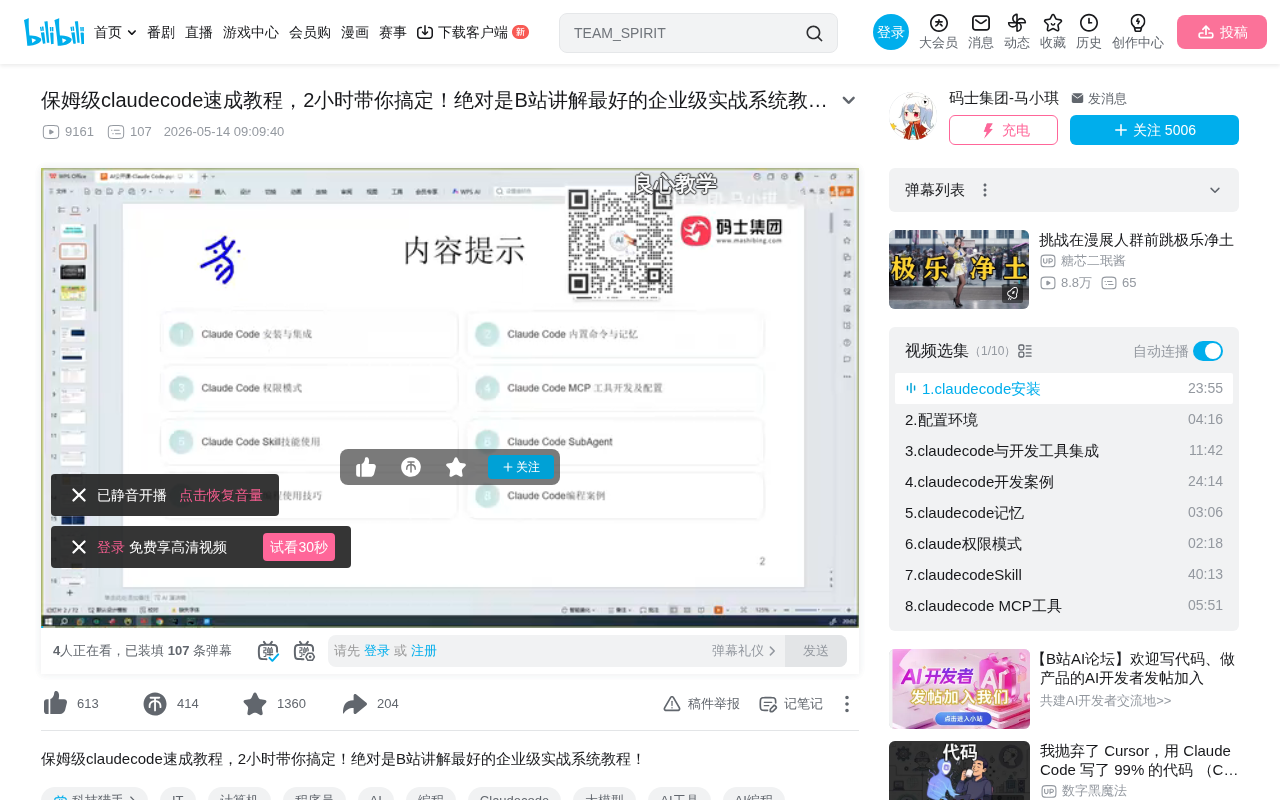Click the 弹幕列表 three-dot menu icon
This screenshot has width=1280, height=800.
click(x=985, y=190)
